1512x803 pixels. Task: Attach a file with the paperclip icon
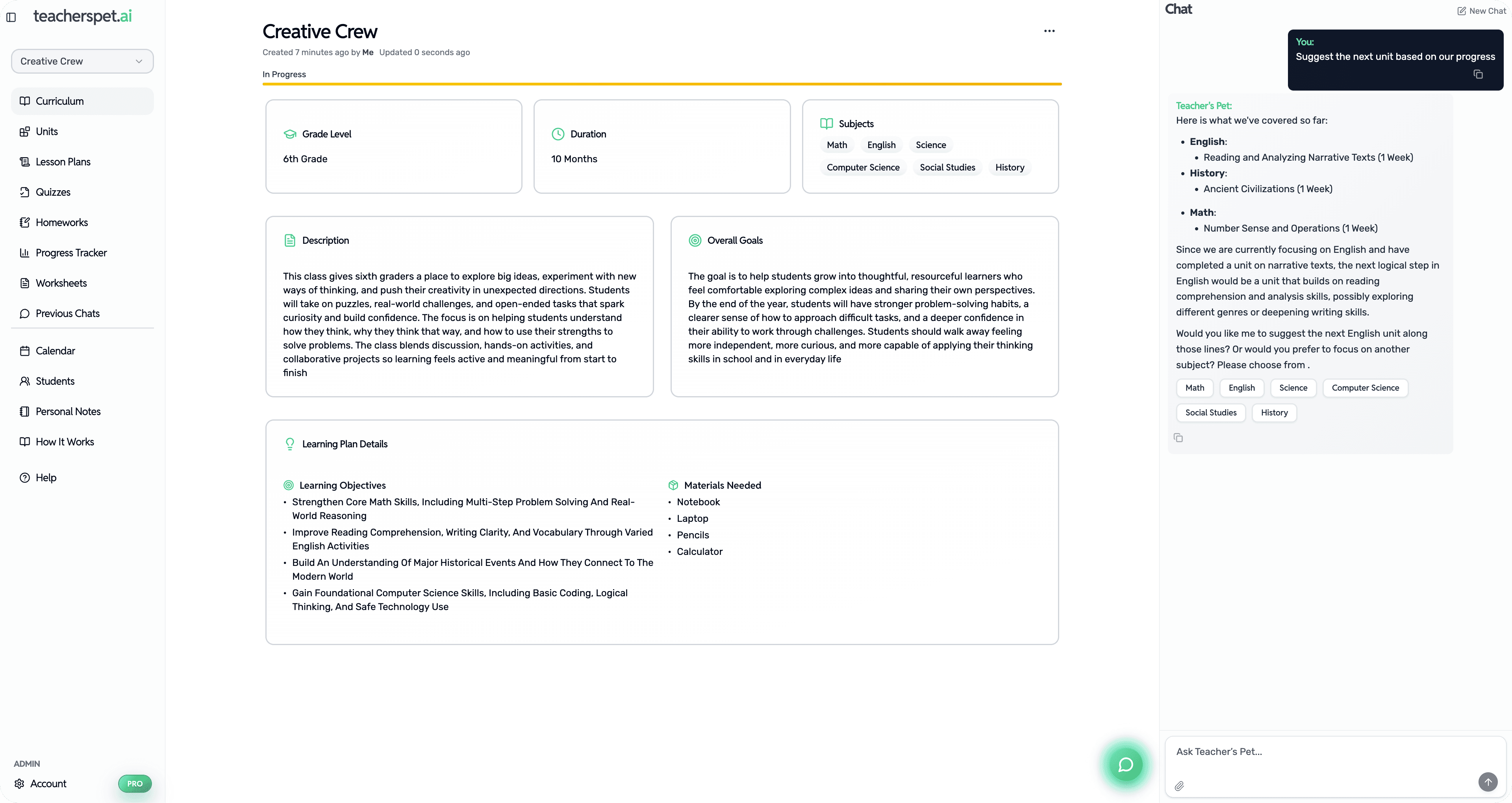(x=1178, y=786)
